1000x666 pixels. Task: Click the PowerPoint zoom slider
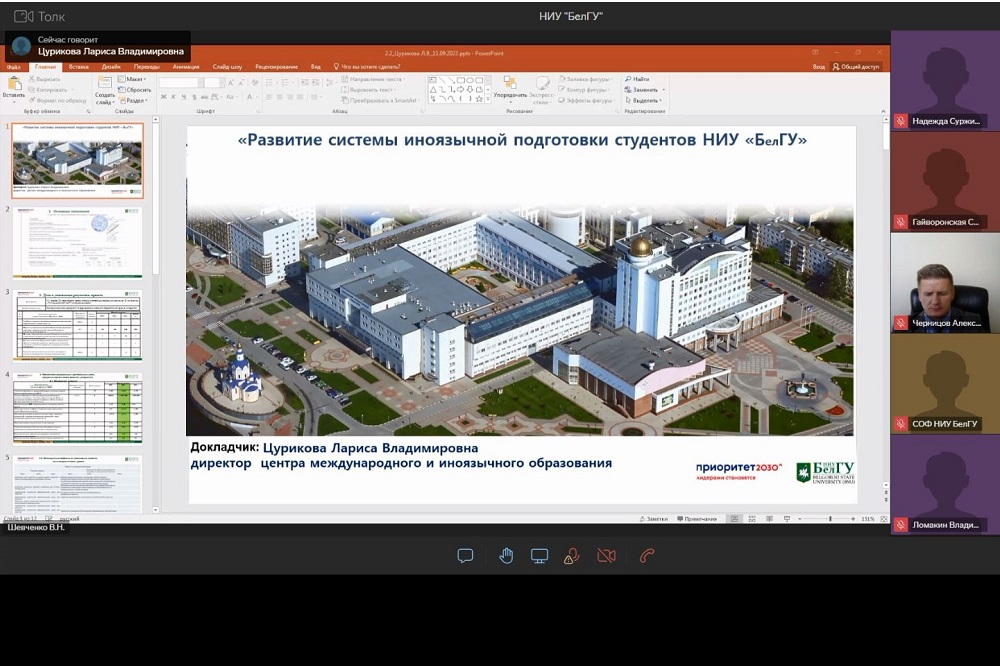tap(830, 519)
